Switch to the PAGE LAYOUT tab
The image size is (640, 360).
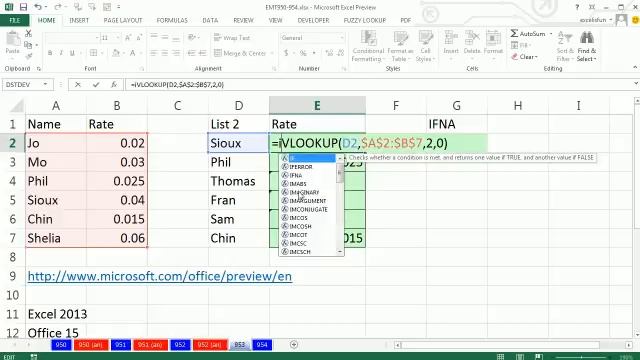(123, 20)
